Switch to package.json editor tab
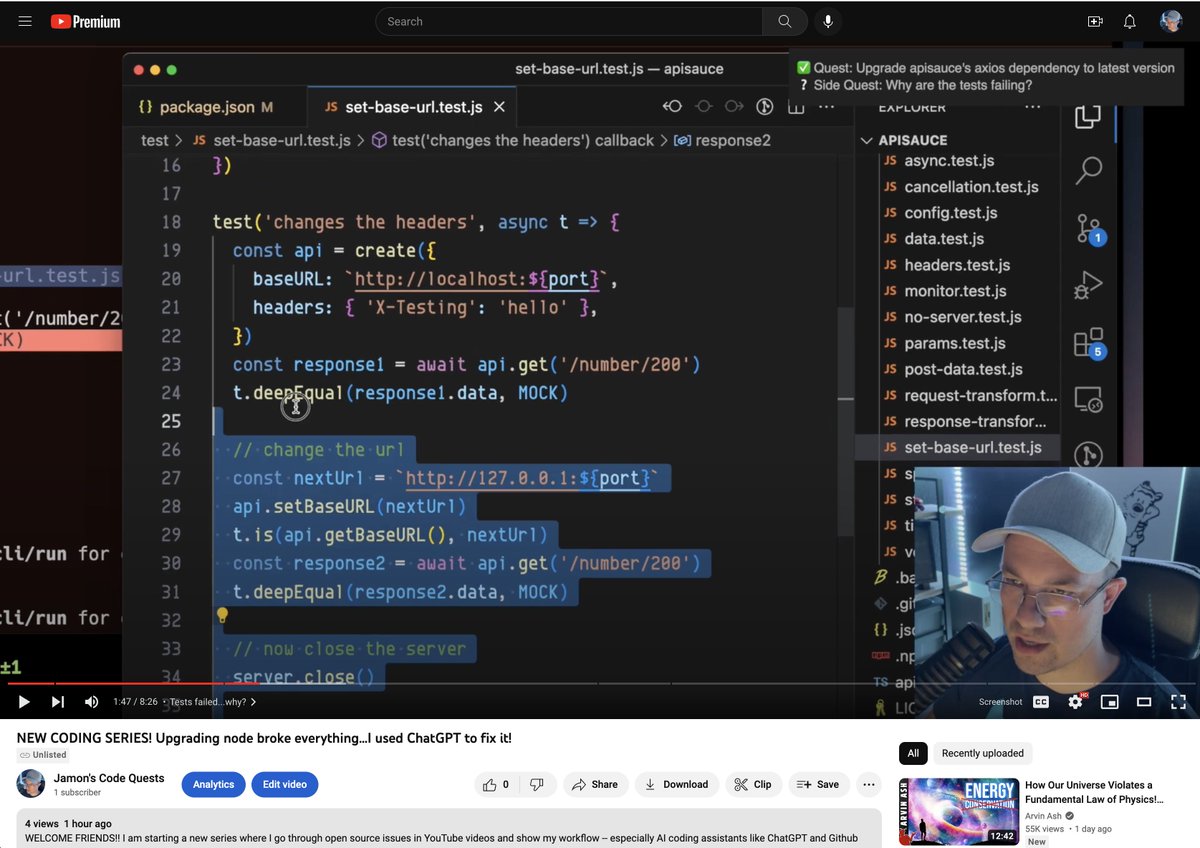Image resolution: width=1200 pixels, height=848 pixels. pos(206,107)
